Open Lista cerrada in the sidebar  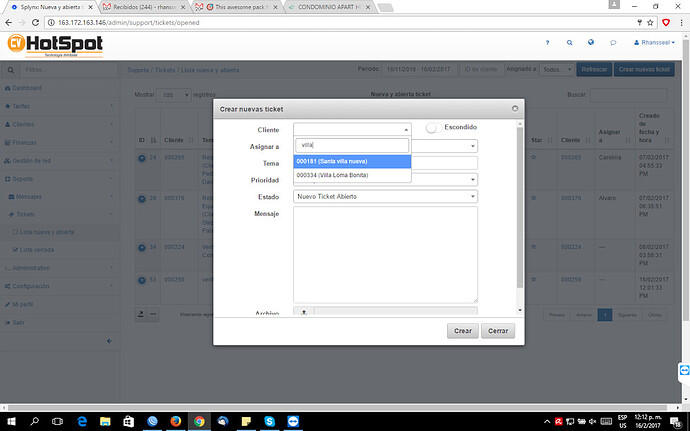click(x=37, y=250)
